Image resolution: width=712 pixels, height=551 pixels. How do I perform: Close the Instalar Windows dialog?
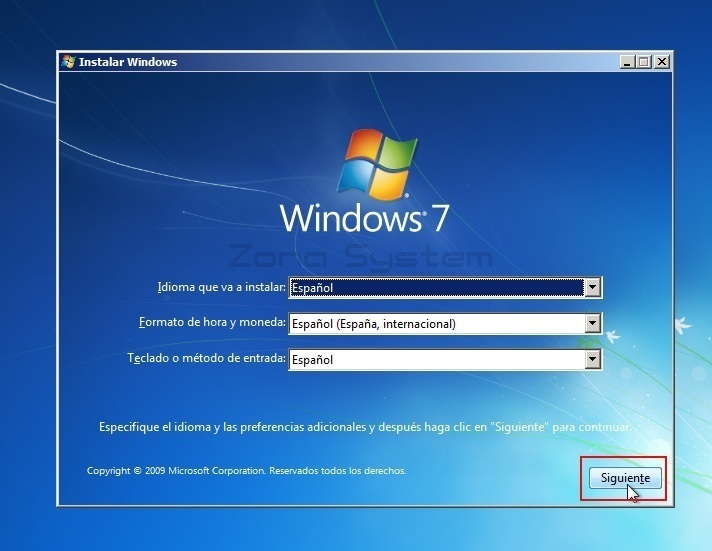pyautogui.click(x=662, y=62)
